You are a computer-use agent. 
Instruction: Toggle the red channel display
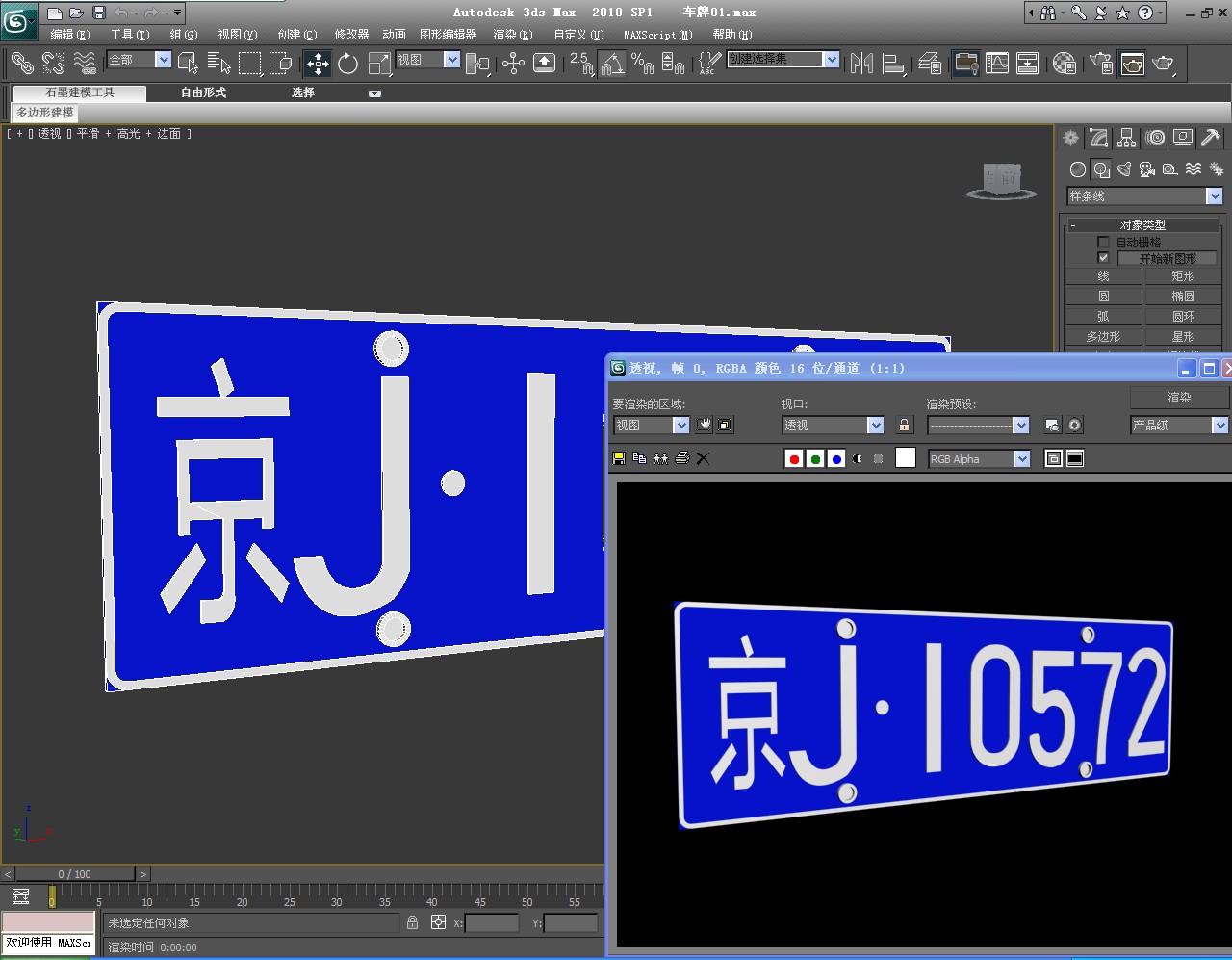(794, 459)
